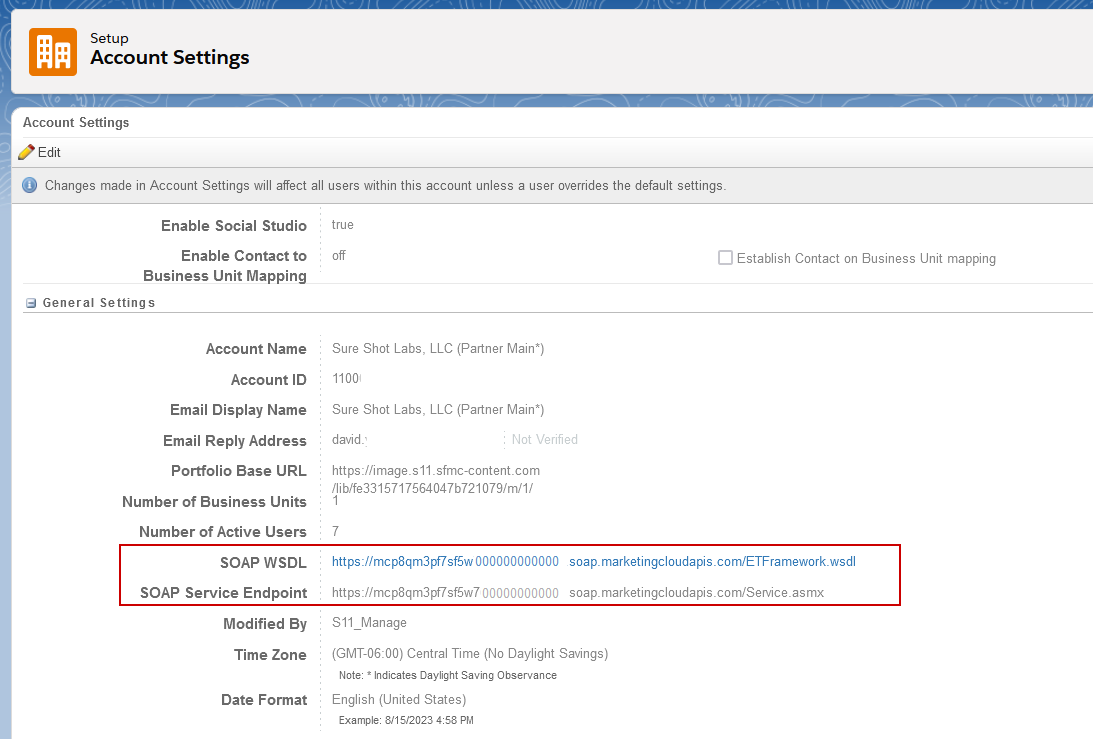
Task: Click the Email Reply Address value
Action: click(x=350, y=440)
